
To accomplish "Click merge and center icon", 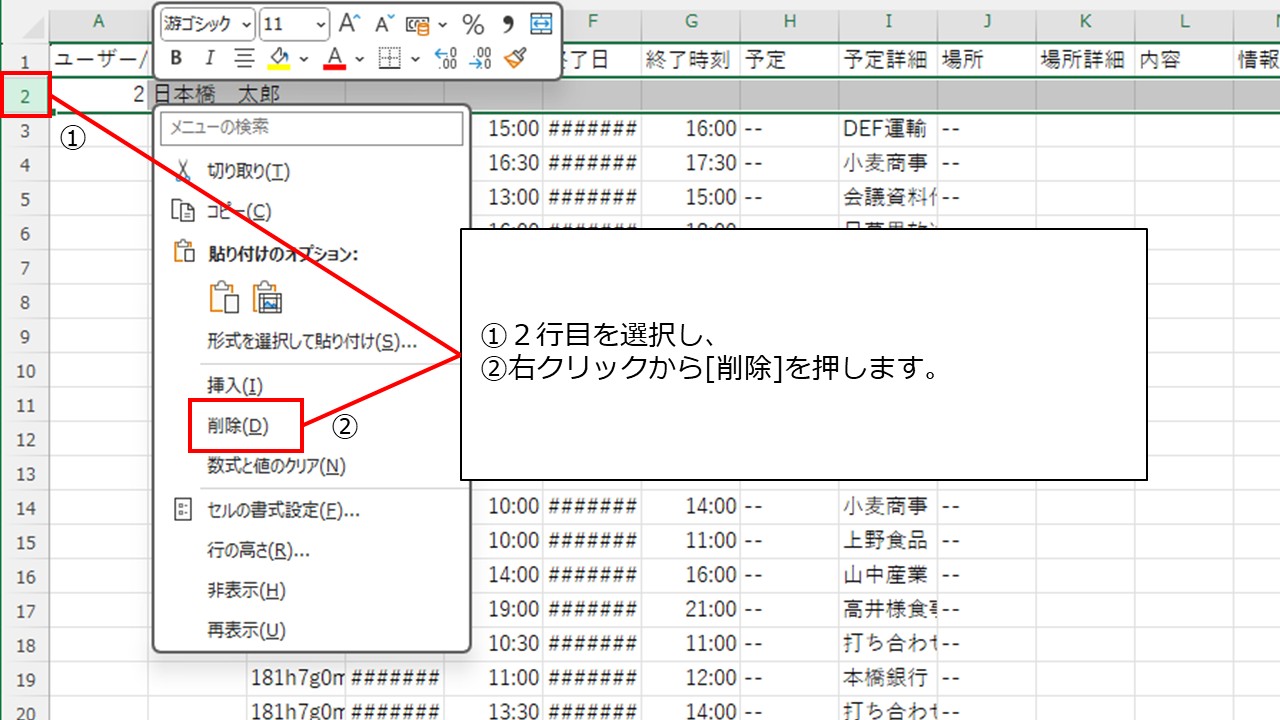I will point(541,24).
